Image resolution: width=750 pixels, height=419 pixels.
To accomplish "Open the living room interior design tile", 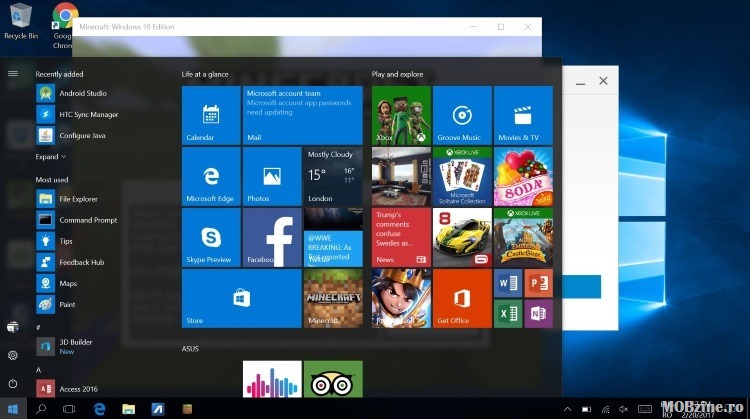I will 401,176.
